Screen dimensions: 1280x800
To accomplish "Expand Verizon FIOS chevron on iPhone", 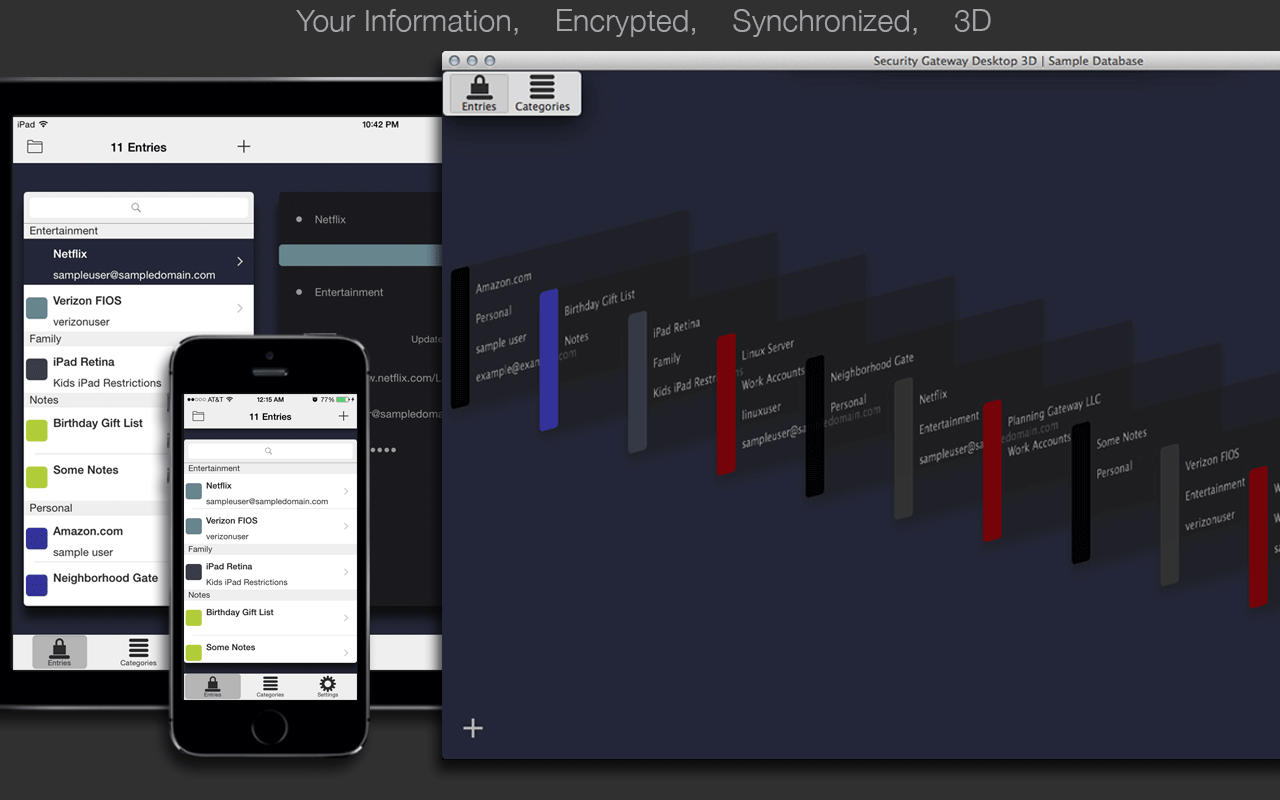I will point(346,527).
